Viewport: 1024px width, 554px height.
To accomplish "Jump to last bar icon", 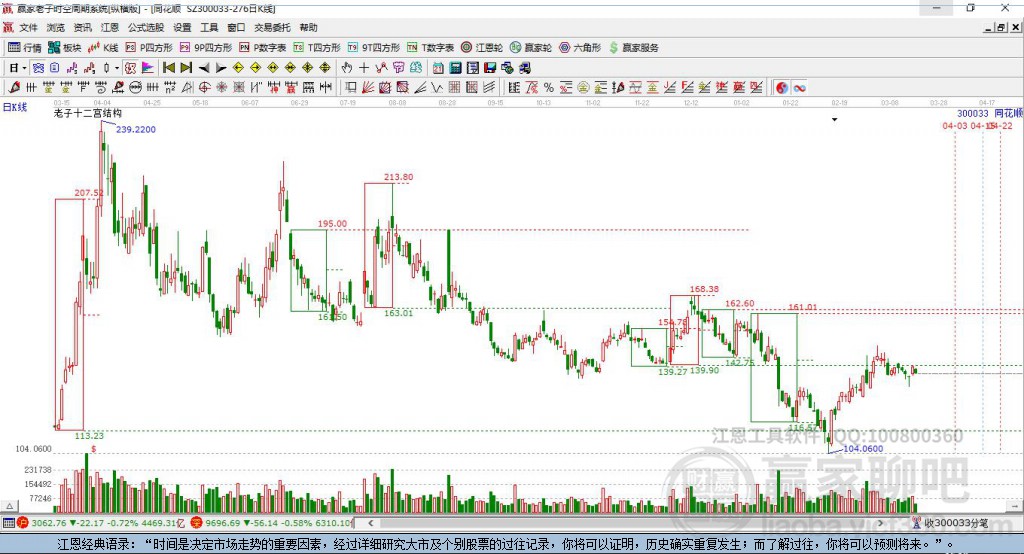I will 186,68.
